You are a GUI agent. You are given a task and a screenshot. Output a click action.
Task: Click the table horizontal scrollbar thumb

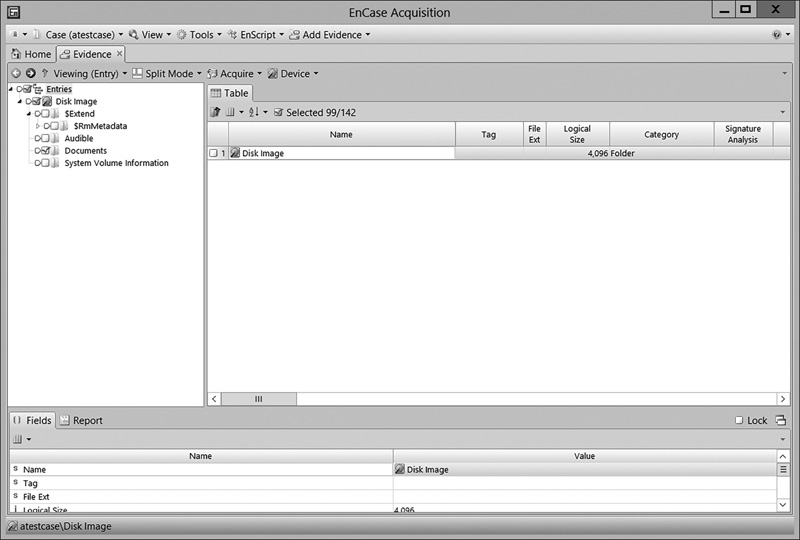259,399
